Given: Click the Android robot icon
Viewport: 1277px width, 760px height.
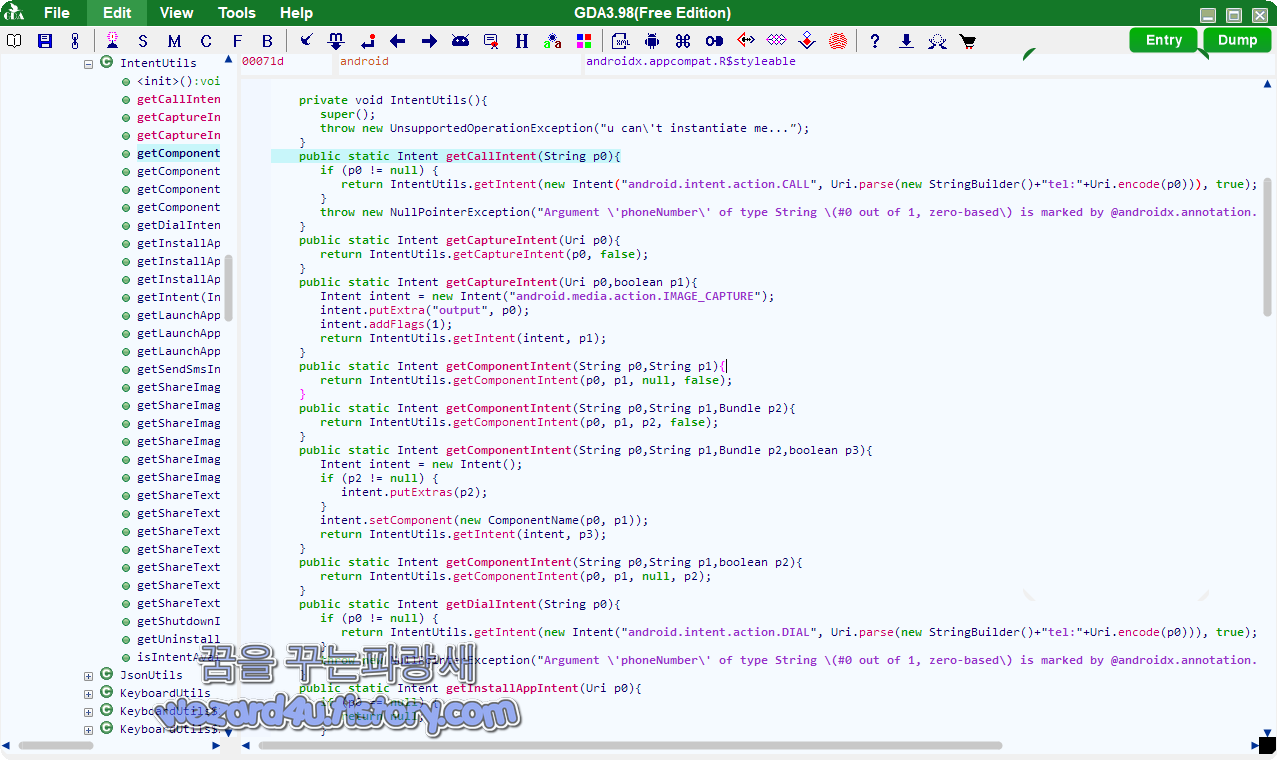Looking at the screenshot, I should coord(652,41).
